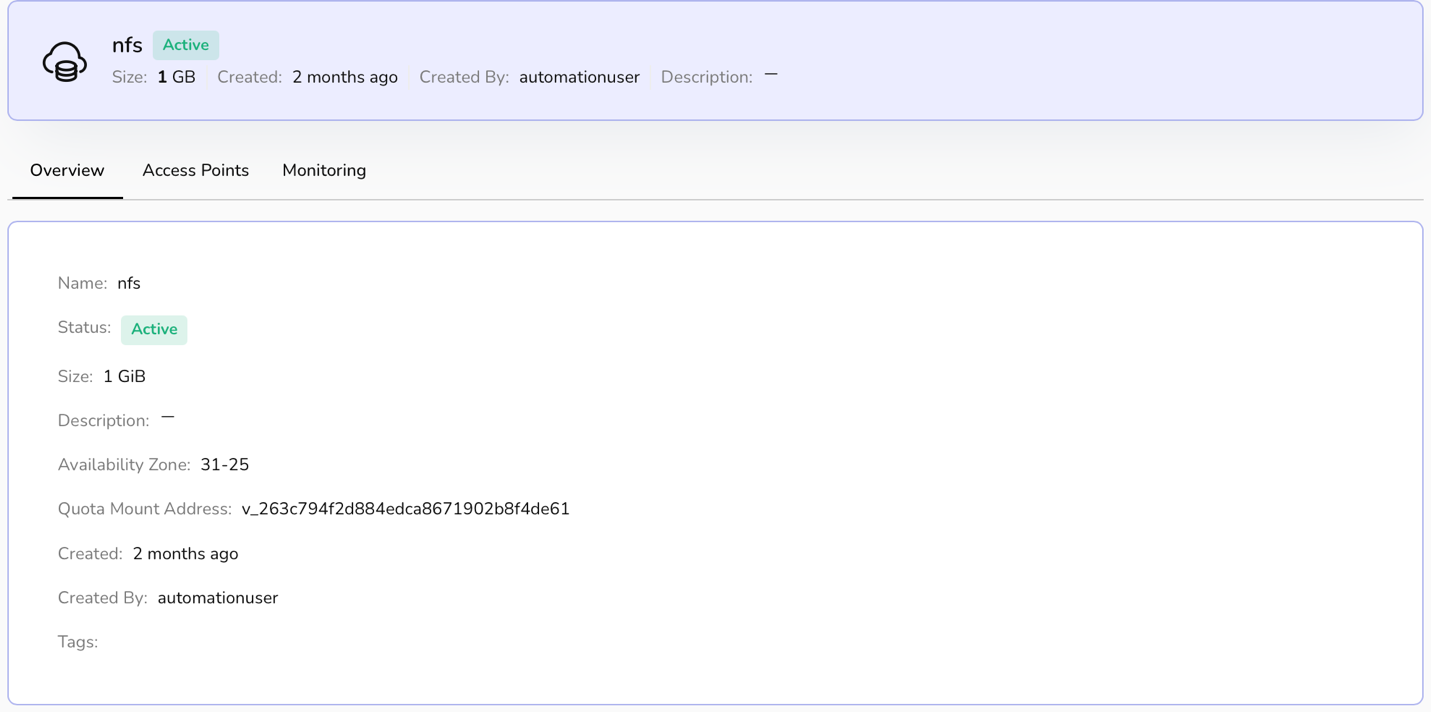The height and width of the screenshot is (712, 1431).
Task: Click the Tags label
Action: coord(77,642)
